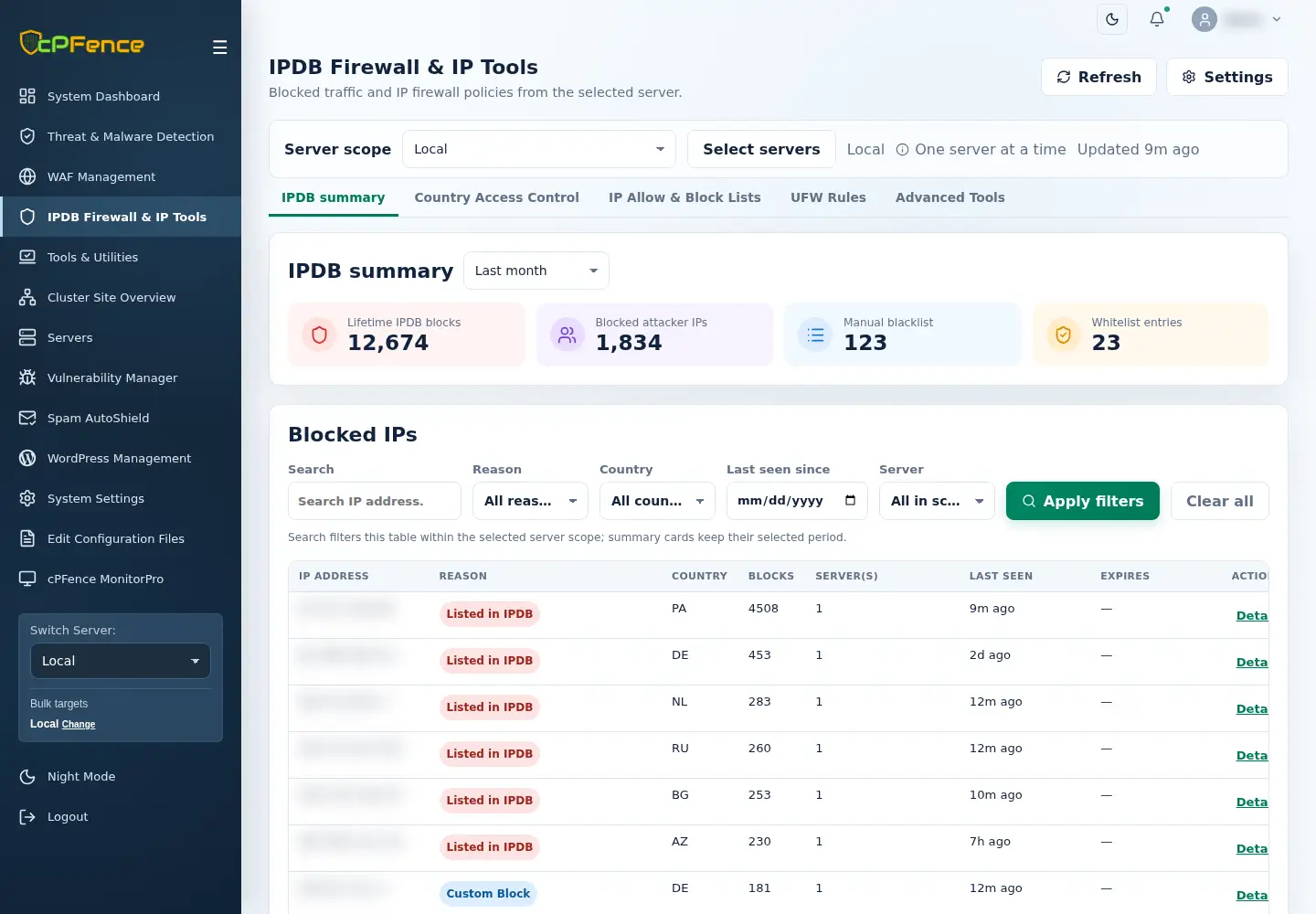
Task: Click the Clear all button
Action: pos(1220,501)
